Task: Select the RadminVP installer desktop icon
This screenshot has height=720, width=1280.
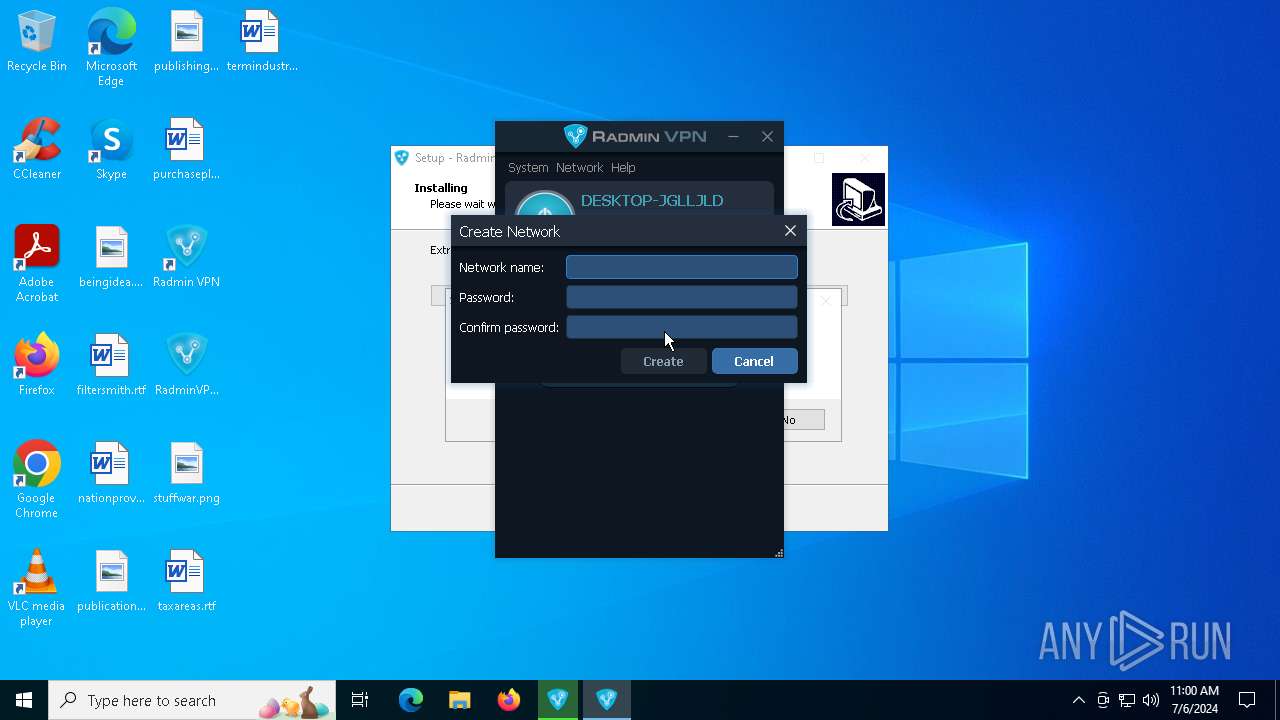Action: click(186, 366)
